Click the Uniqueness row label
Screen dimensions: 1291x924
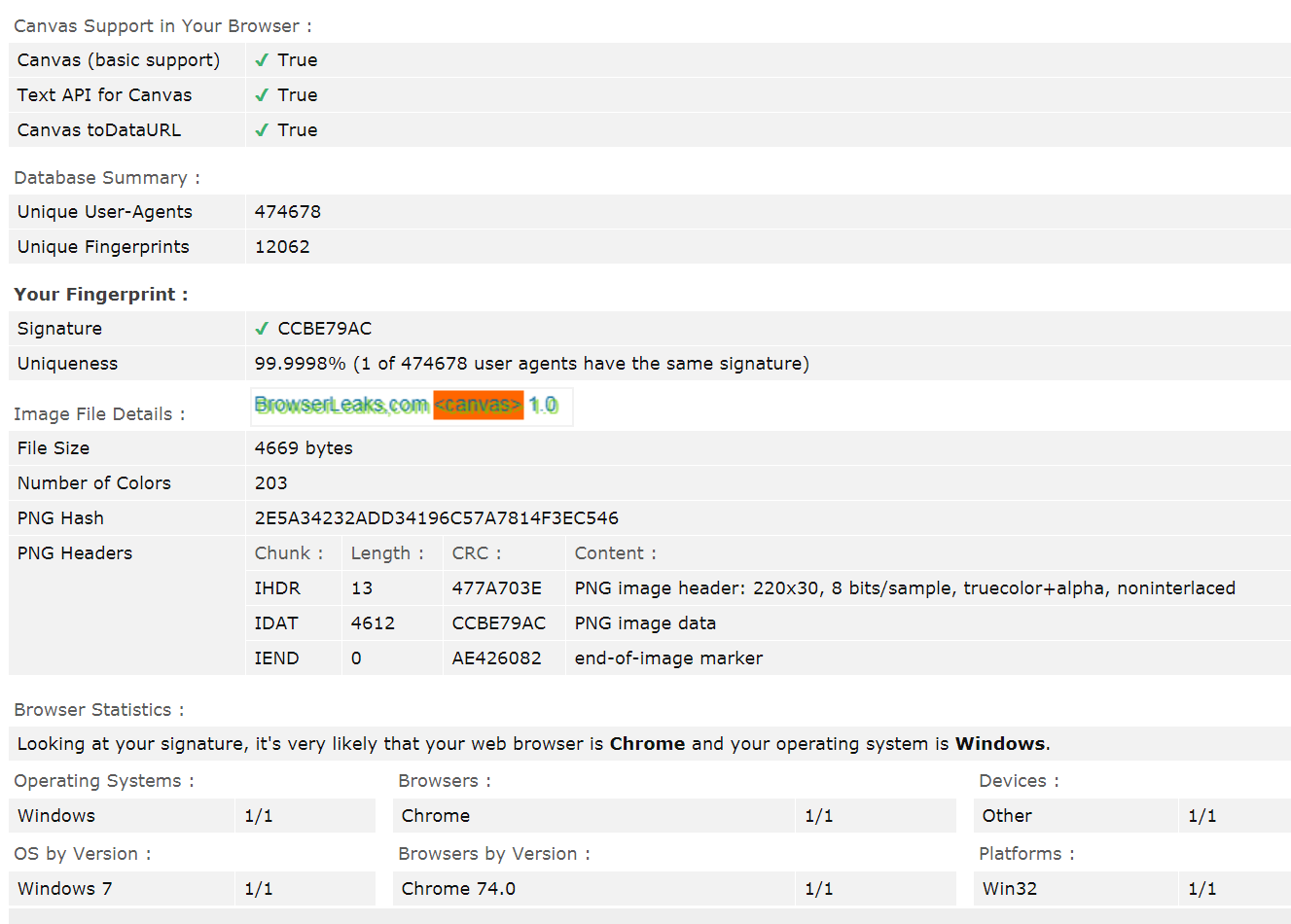(x=67, y=364)
